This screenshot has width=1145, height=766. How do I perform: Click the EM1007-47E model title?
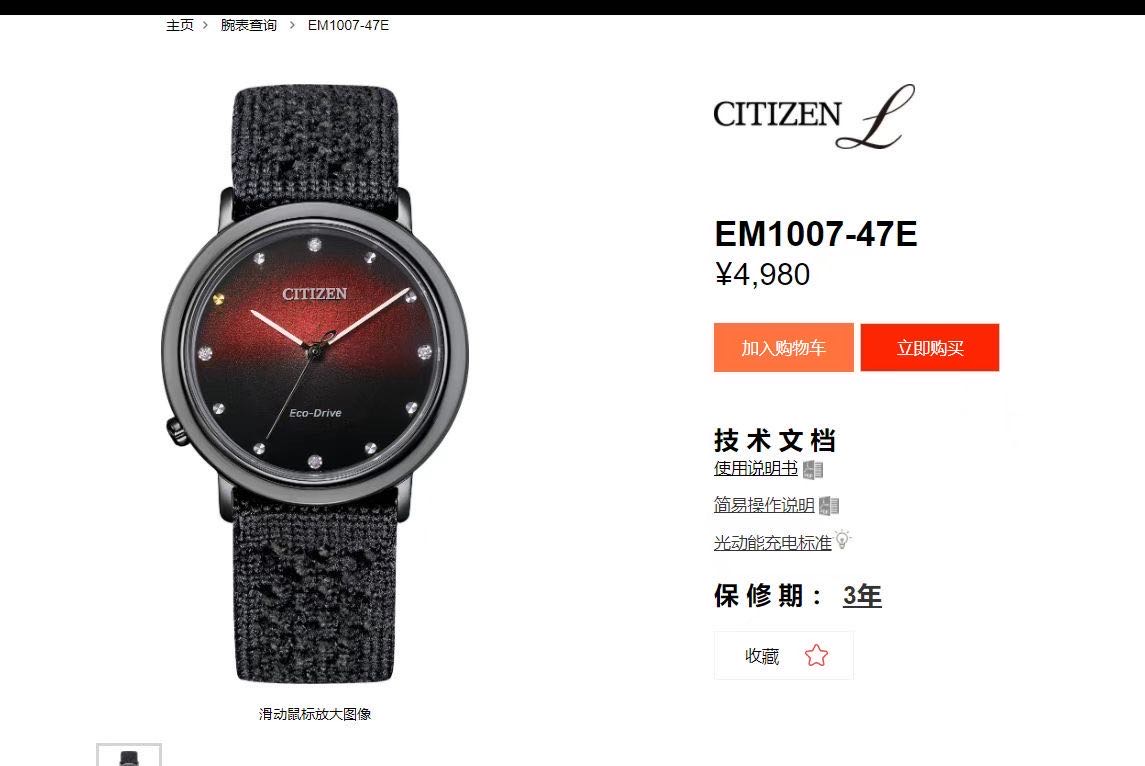click(816, 234)
